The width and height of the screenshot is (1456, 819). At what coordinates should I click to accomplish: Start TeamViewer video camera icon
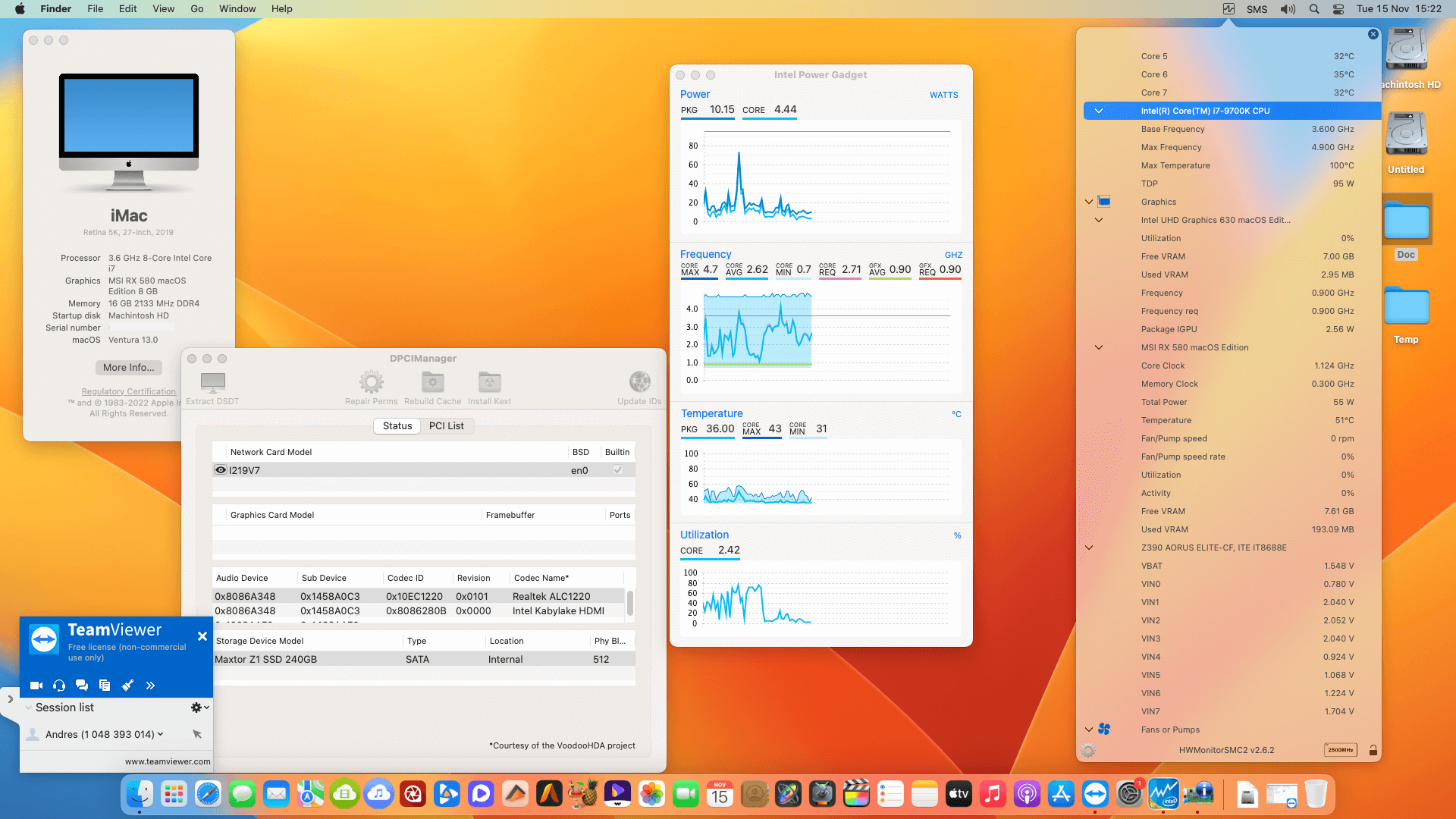pyautogui.click(x=36, y=686)
